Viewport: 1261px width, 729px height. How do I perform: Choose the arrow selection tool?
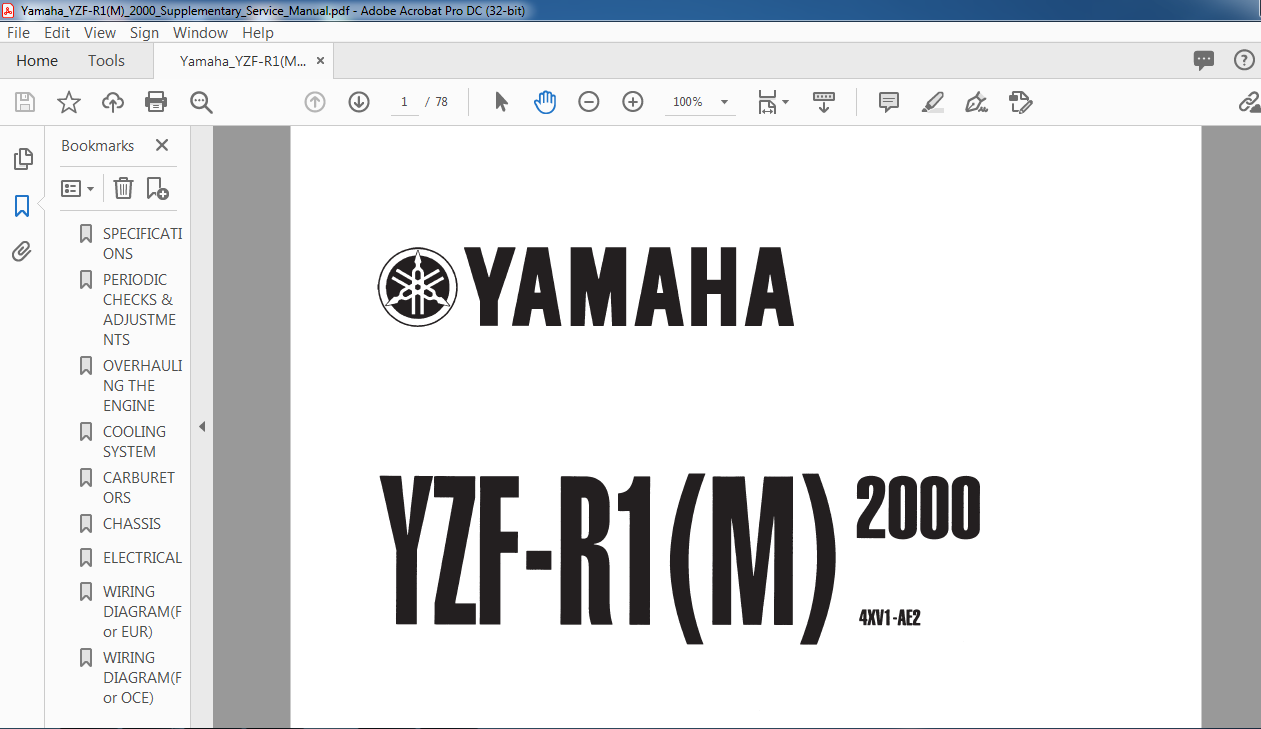click(x=502, y=102)
